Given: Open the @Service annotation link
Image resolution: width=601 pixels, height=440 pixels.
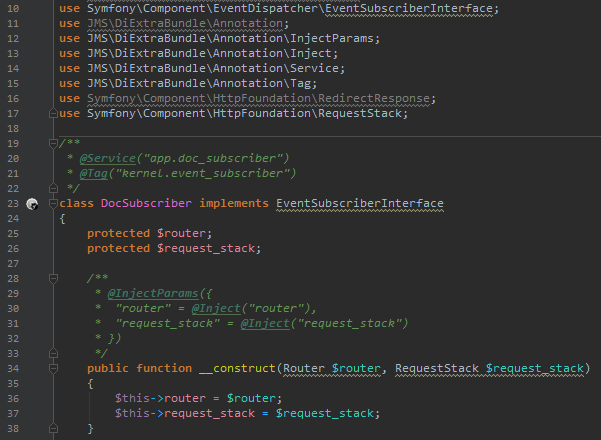Looking at the screenshot, I should tap(108, 158).
